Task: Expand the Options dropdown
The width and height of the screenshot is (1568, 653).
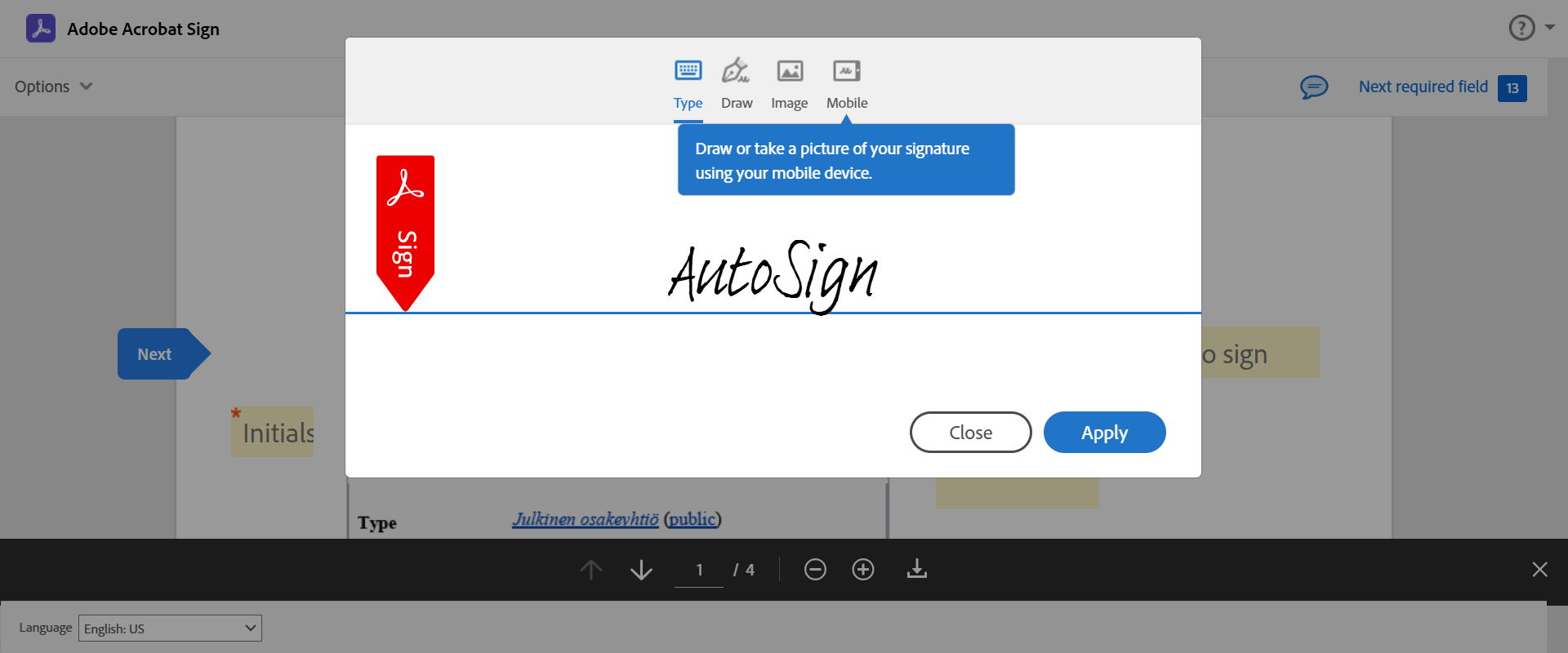Action: 54,87
